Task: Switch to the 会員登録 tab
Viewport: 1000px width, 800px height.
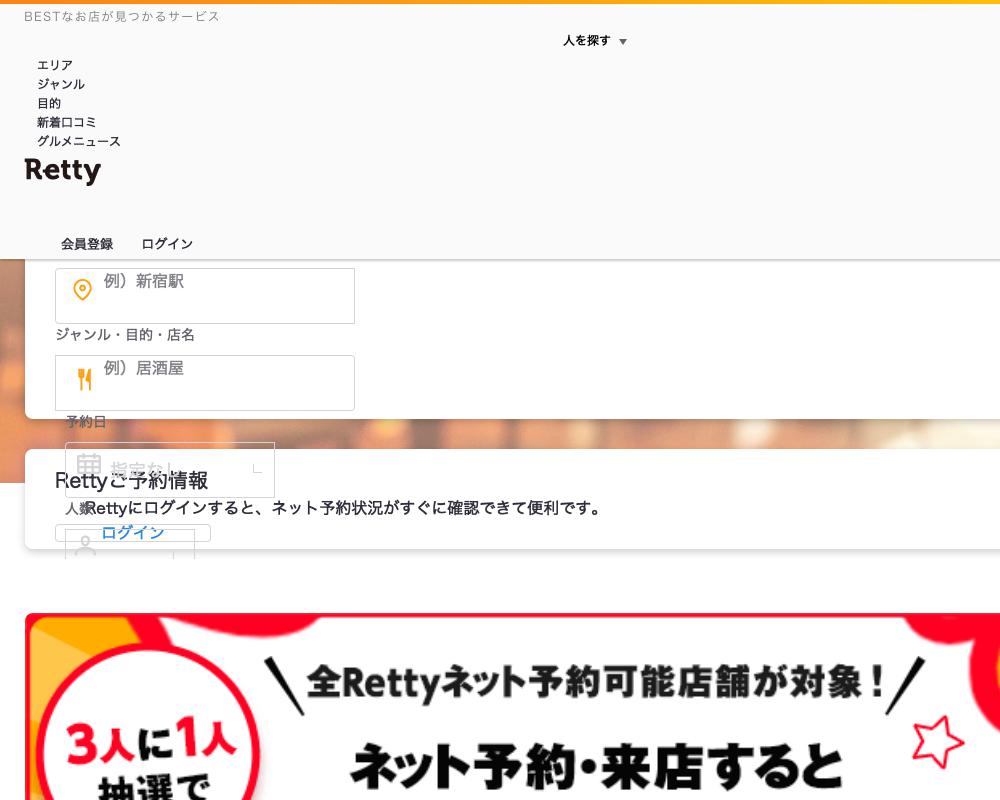Action: (x=87, y=244)
